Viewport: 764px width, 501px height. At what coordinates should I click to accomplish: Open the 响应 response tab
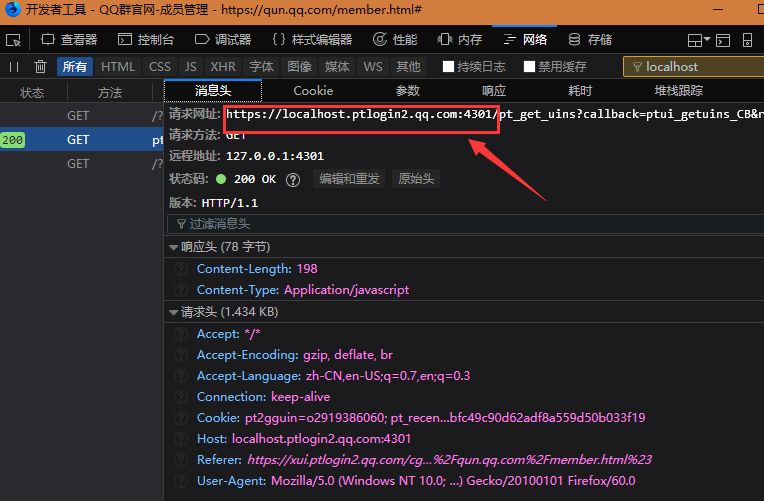click(494, 91)
